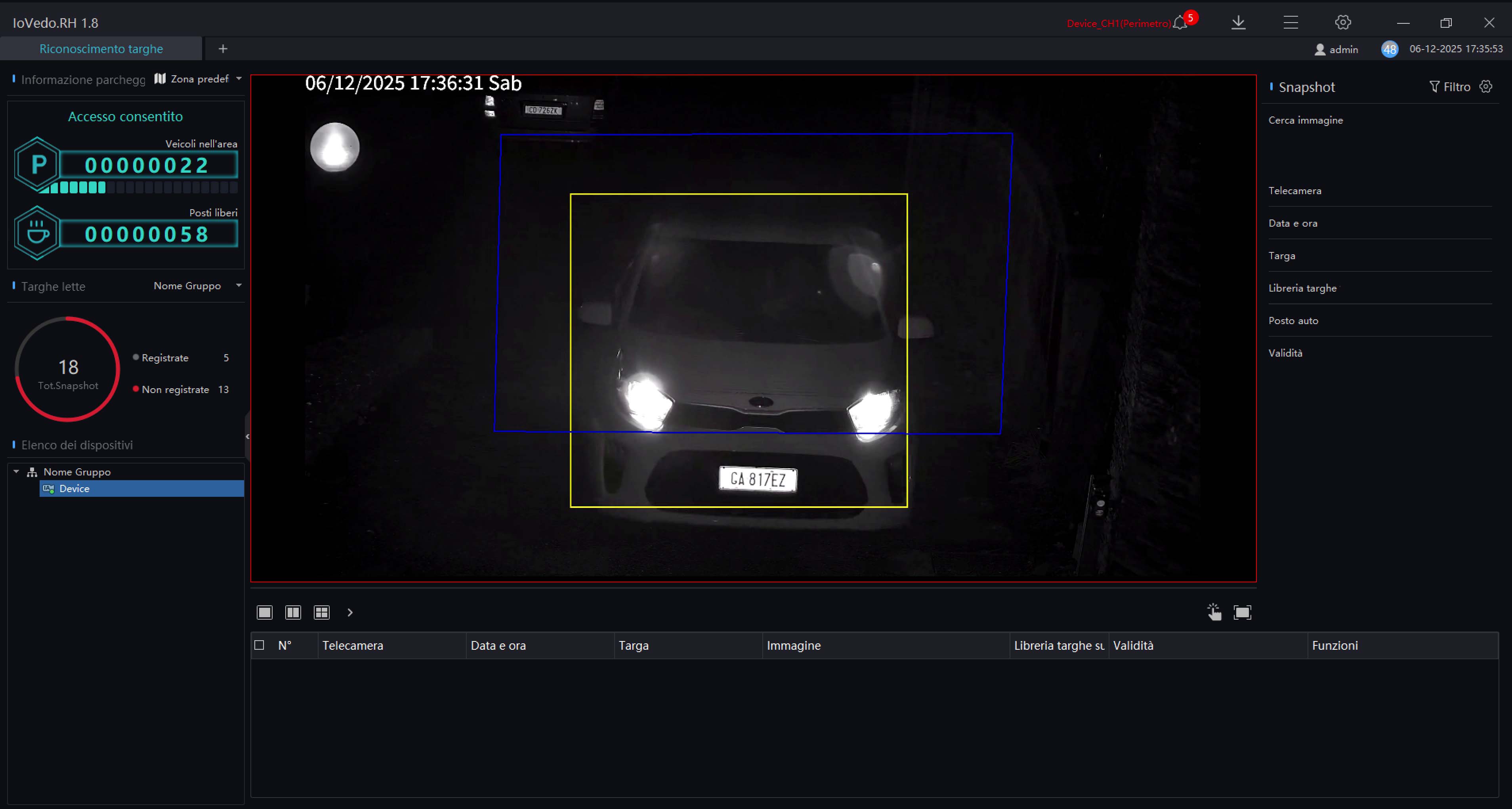1512x809 pixels.
Task: Select the Riconoscimento targhe tab
Action: (x=101, y=49)
